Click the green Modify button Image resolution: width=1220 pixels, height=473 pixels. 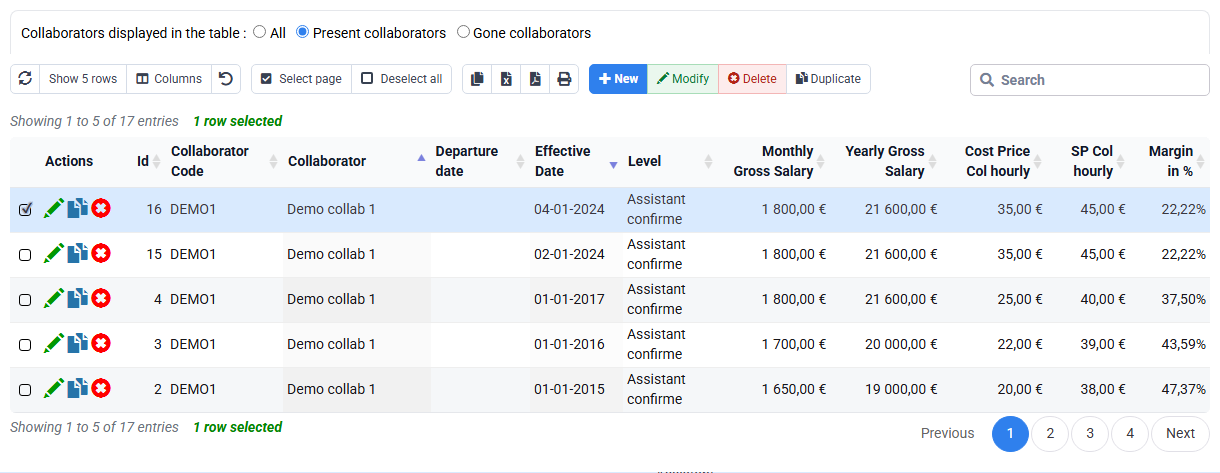682,79
